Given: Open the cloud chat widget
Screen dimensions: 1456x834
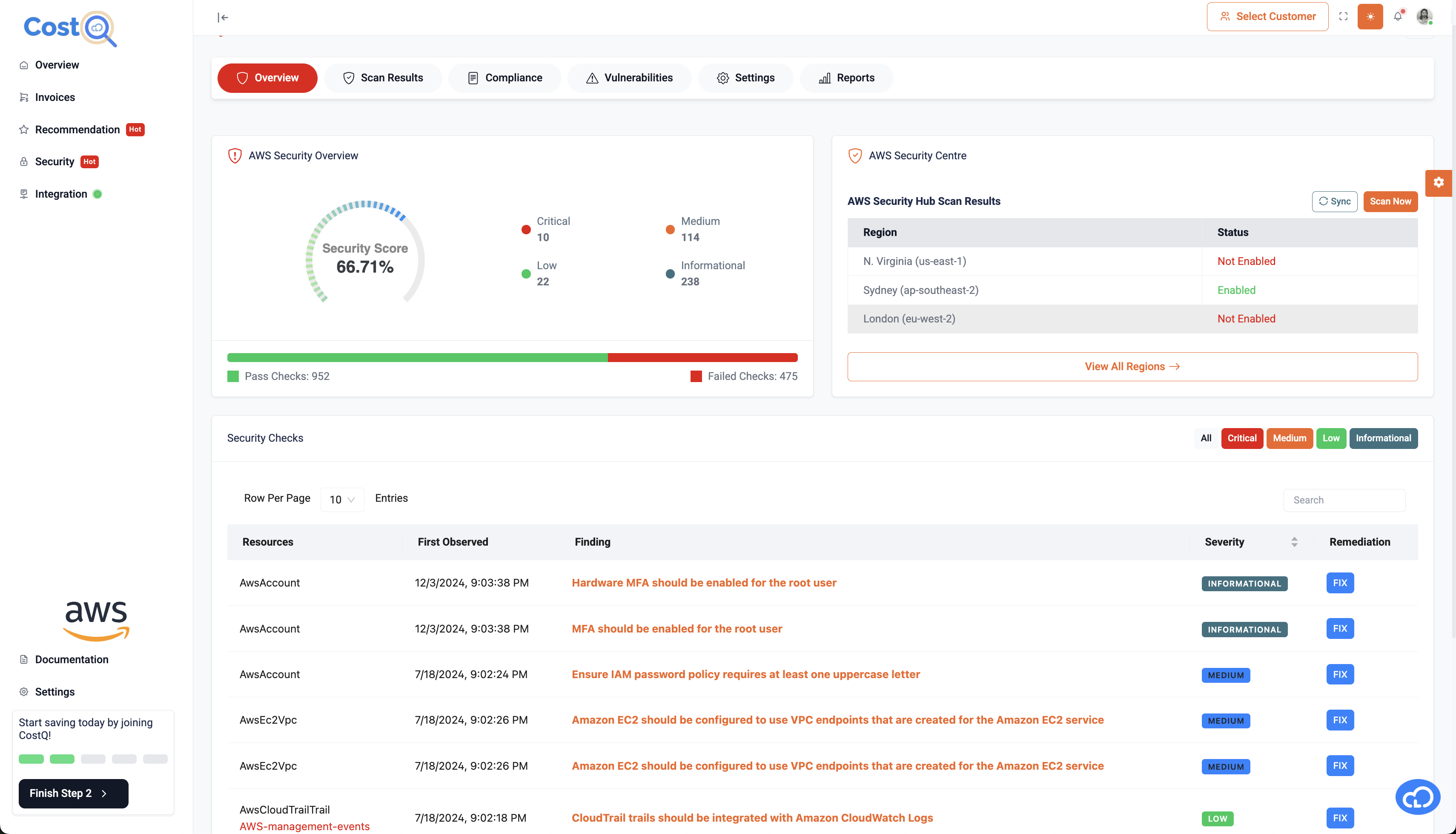Looking at the screenshot, I should point(1417,796).
